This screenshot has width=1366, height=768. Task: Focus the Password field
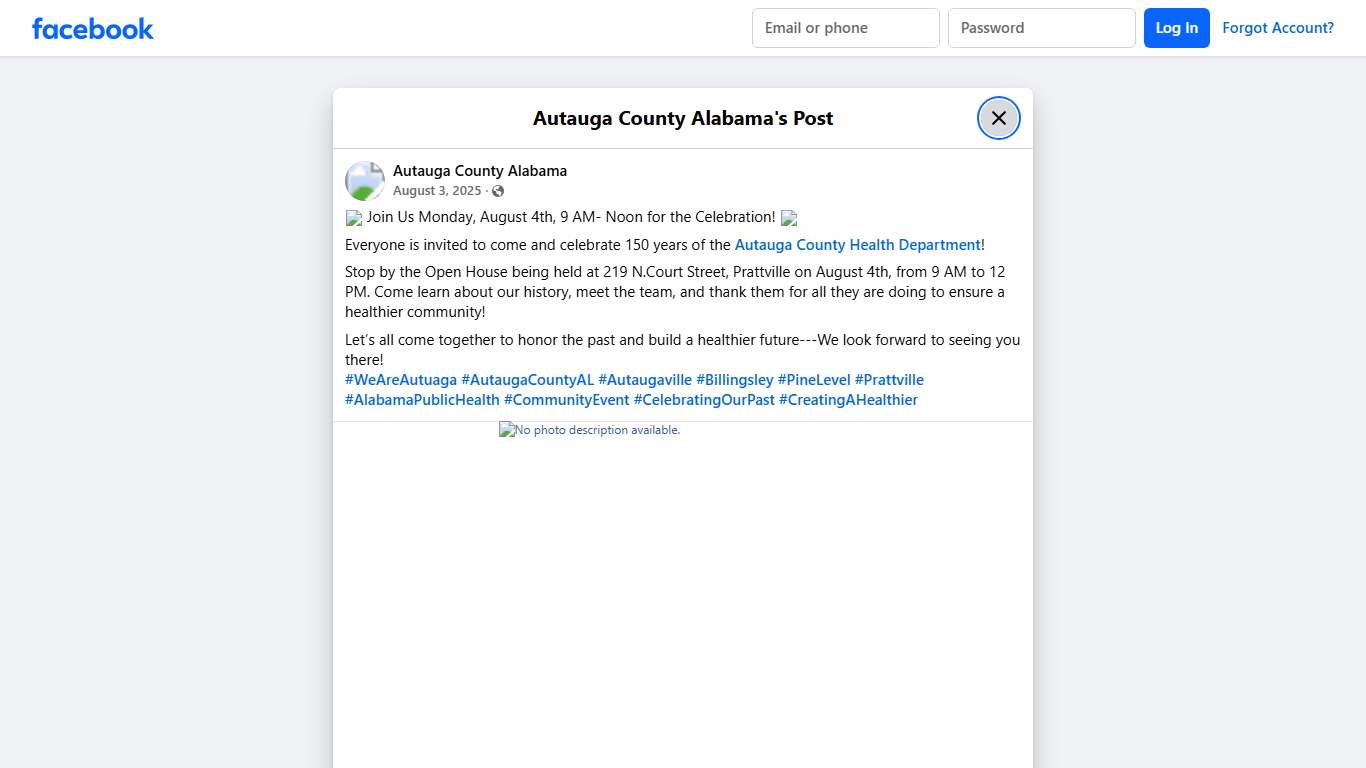pos(1041,28)
